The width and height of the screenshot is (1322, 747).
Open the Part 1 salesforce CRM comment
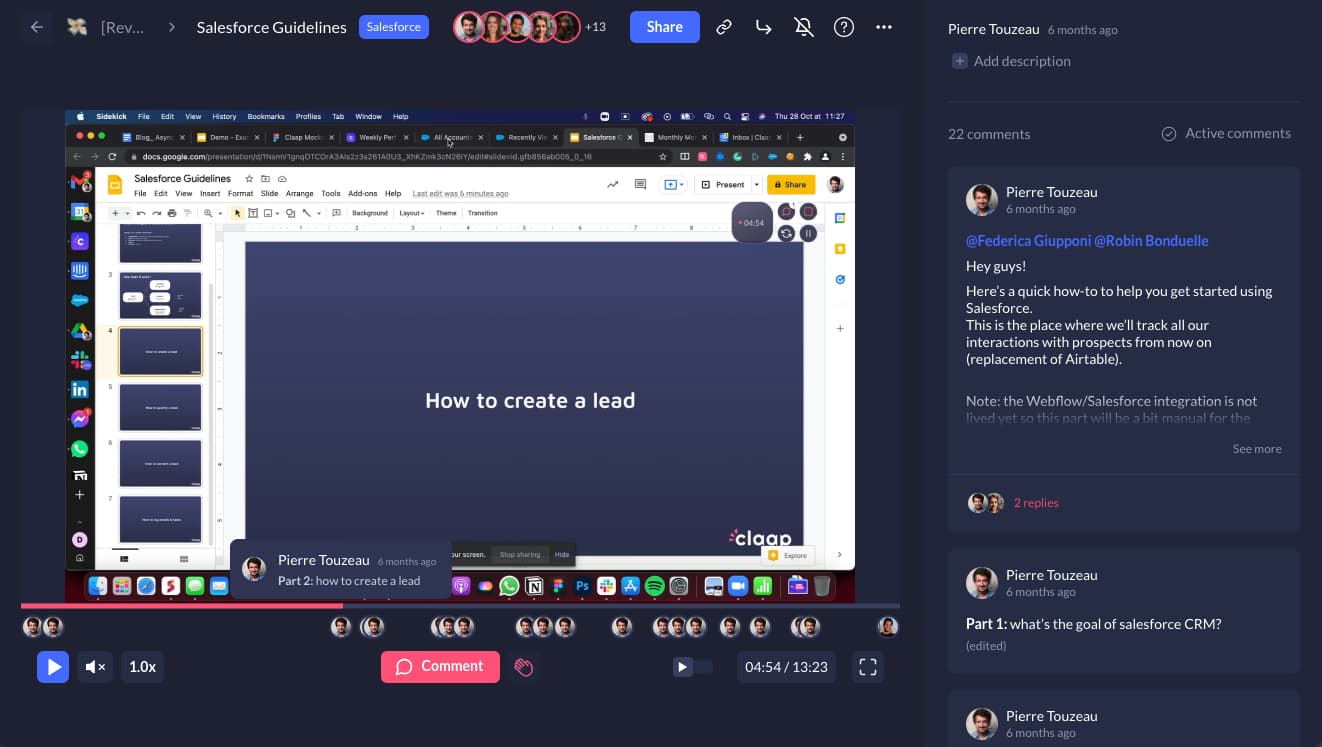pos(1124,610)
